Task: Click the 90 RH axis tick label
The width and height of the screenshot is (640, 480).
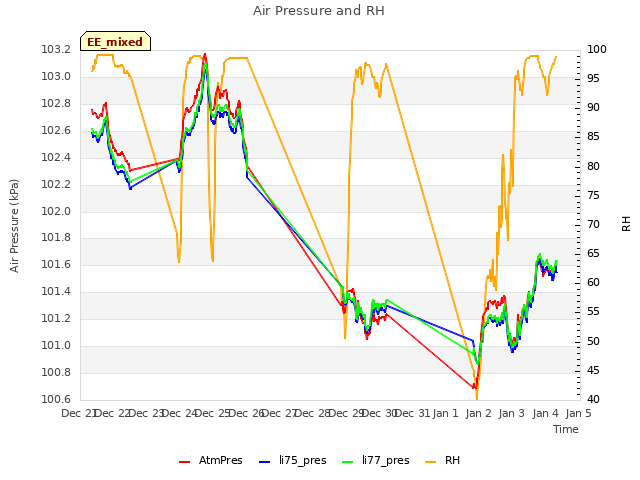Action: tap(593, 108)
